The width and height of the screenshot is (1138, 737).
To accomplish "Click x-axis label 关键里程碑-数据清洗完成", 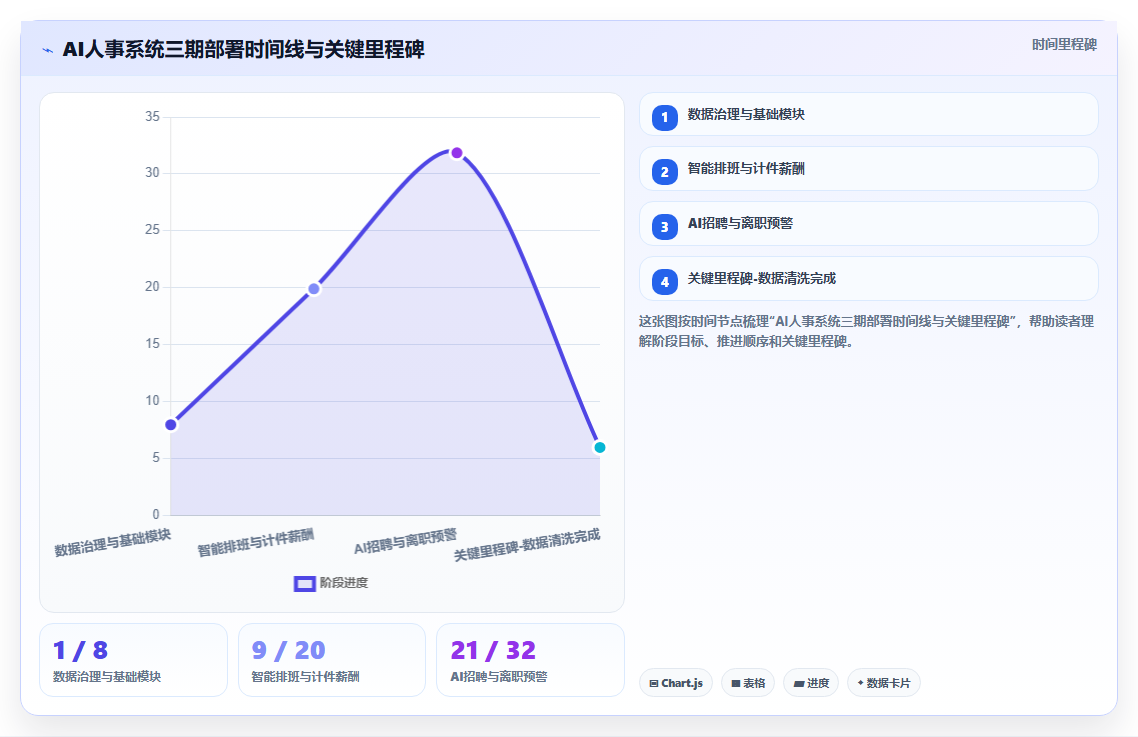I will [x=528, y=545].
